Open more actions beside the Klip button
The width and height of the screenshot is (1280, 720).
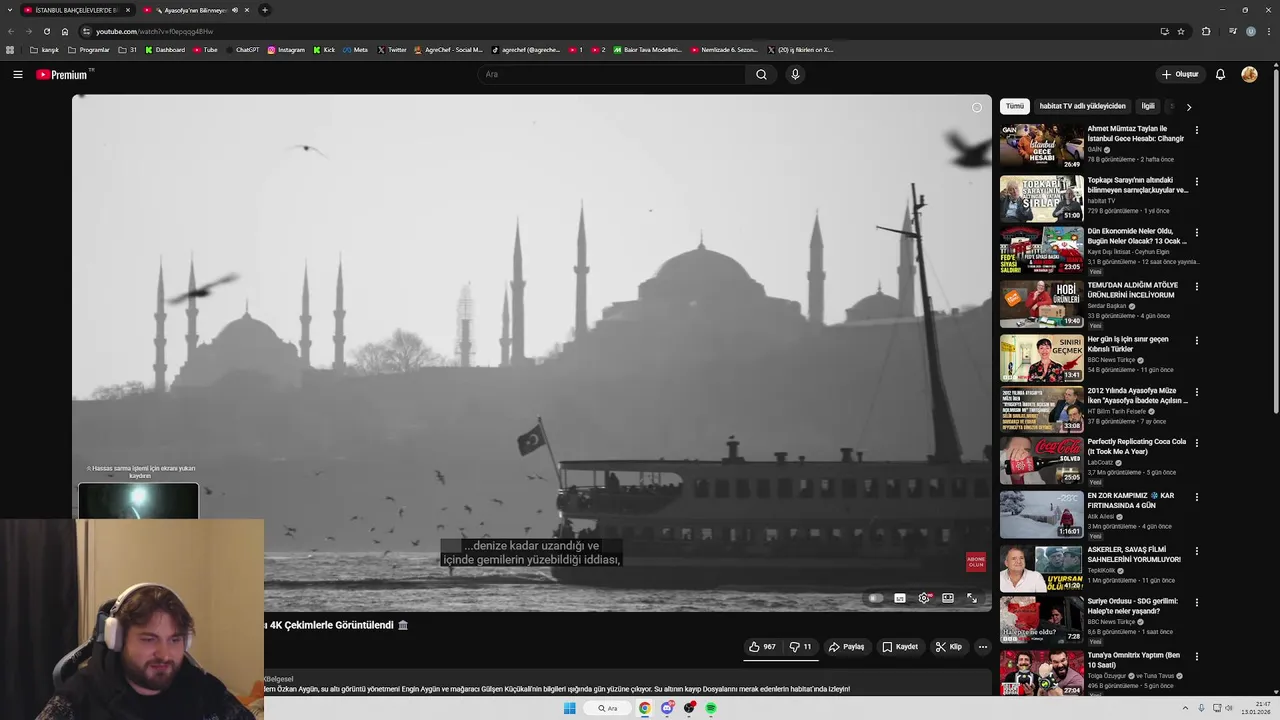tap(983, 647)
